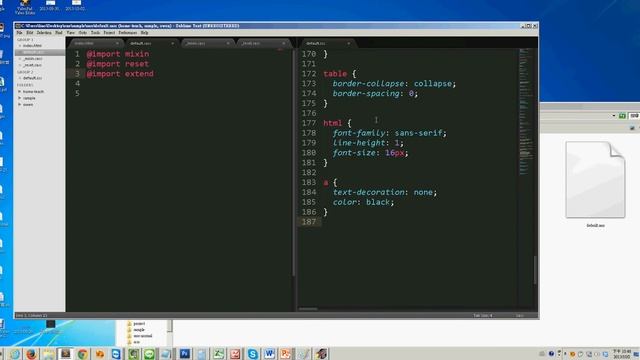Select default.sass file thumbnail in Explorer window
640x360 pixels.
(596, 180)
